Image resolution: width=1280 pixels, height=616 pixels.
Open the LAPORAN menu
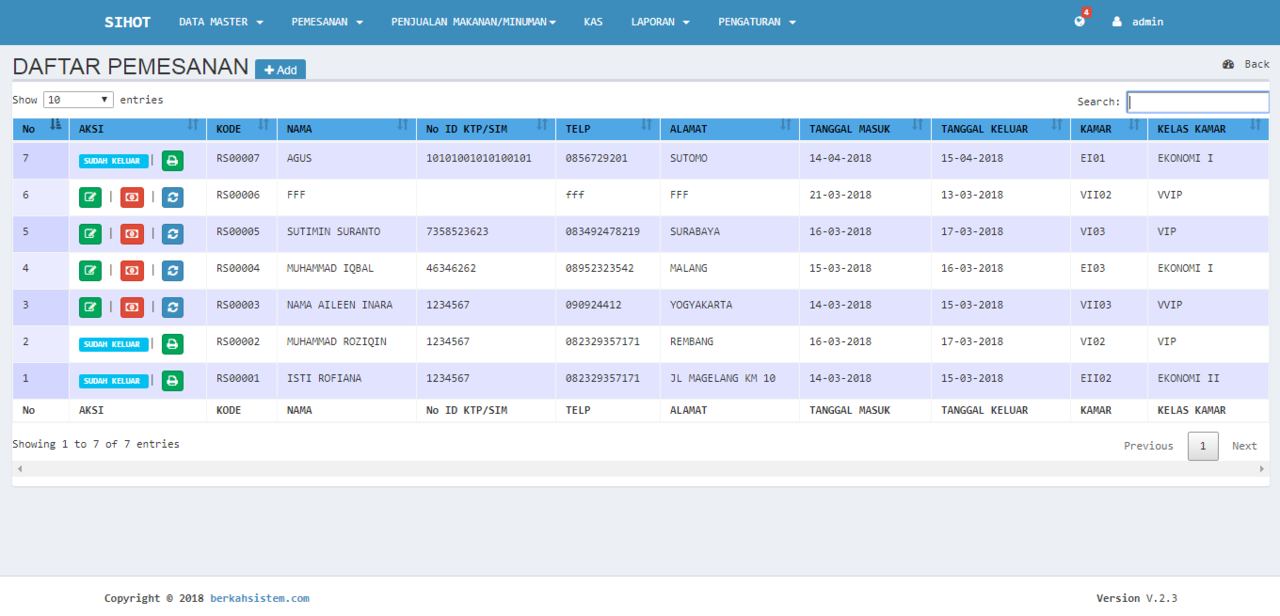pyautogui.click(x=660, y=22)
